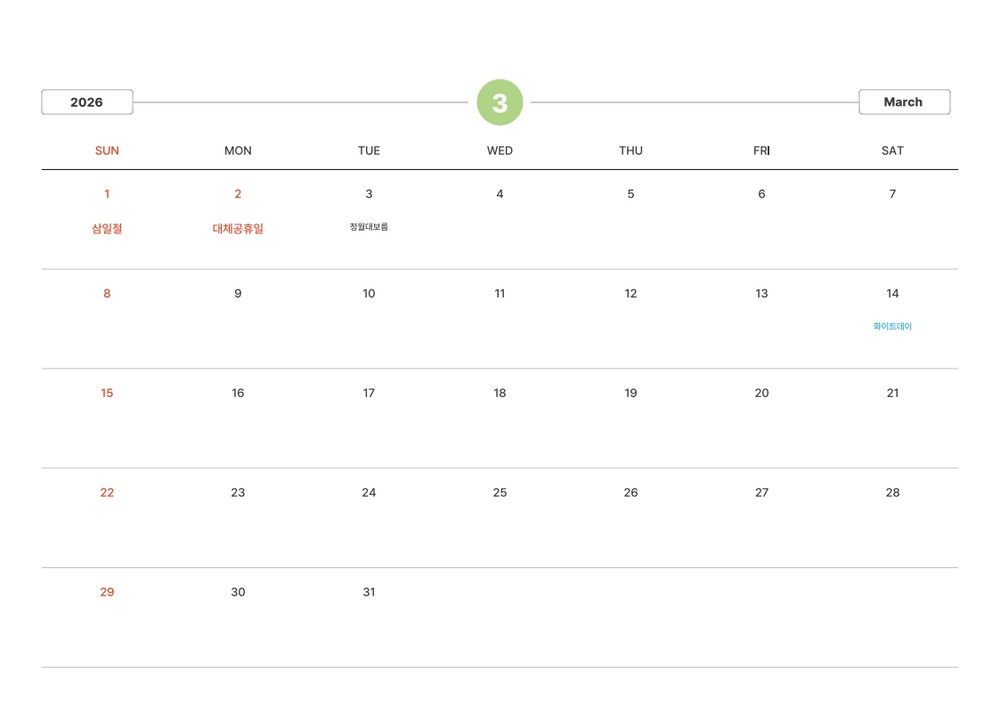Select the SAT column header
The image size is (1000, 707).
click(893, 151)
